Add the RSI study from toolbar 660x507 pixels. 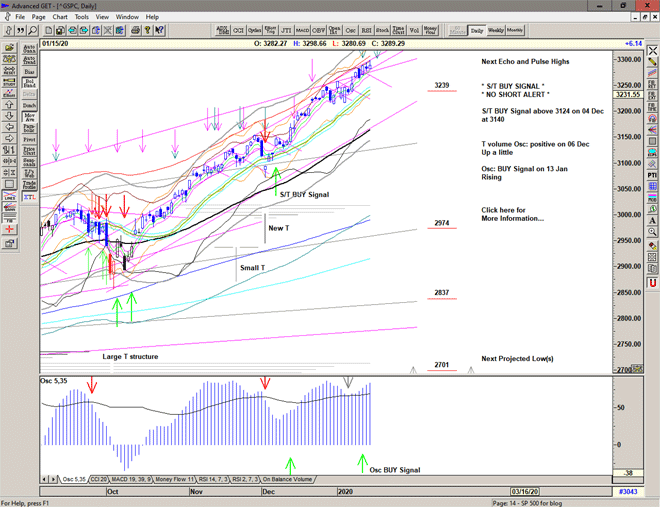(366, 30)
